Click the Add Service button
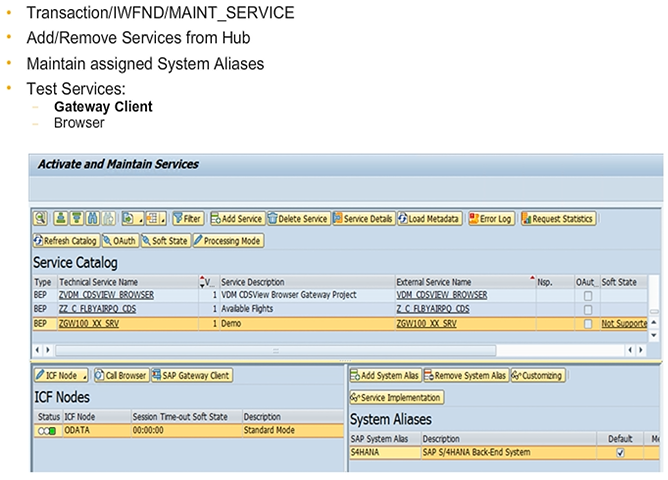 pos(236,219)
